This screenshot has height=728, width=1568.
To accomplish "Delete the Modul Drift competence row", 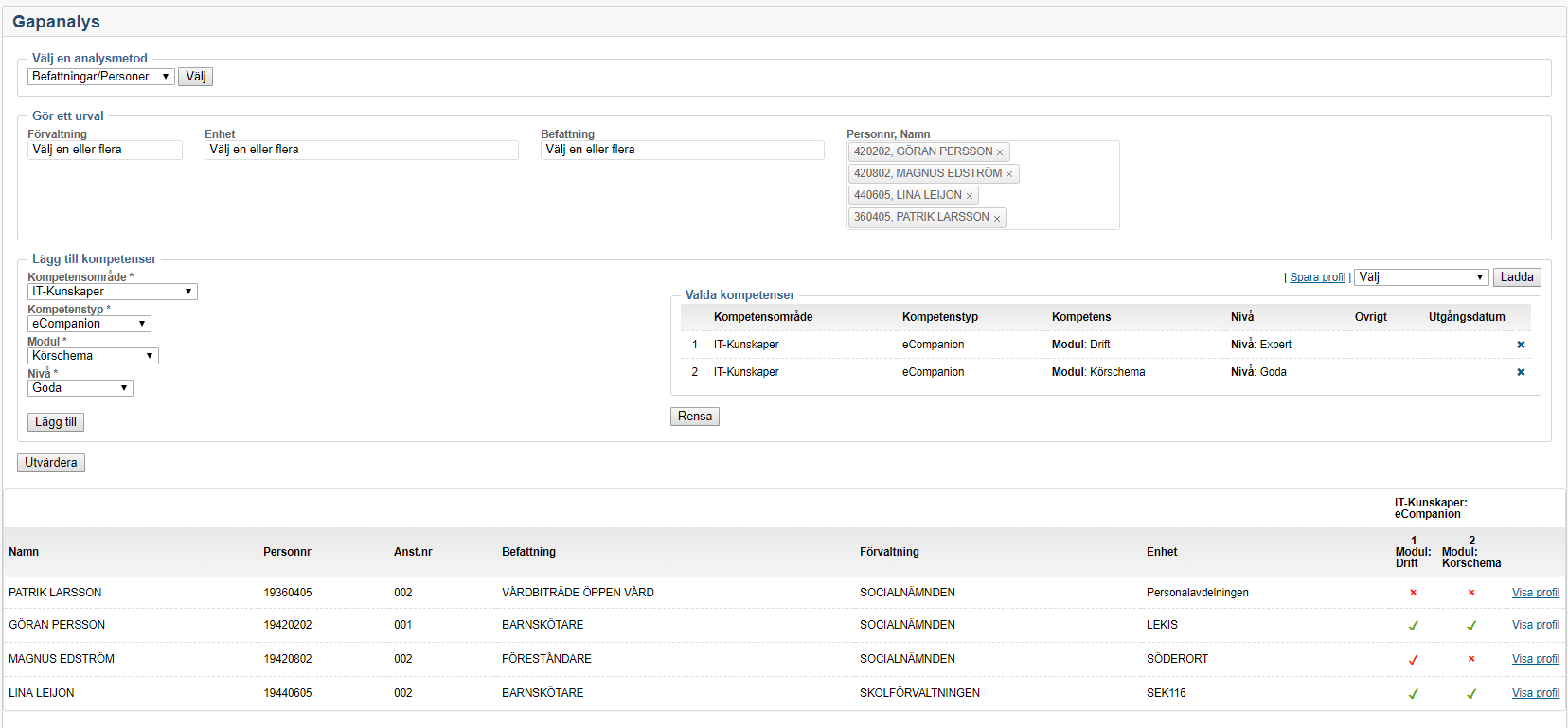I will [1521, 345].
